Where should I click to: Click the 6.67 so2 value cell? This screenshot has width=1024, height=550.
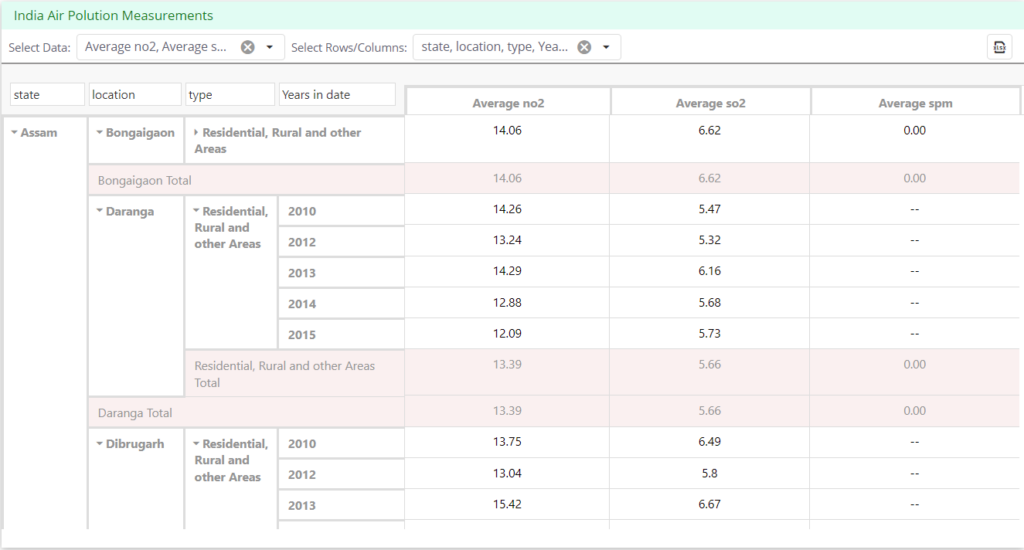[x=709, y=504]
